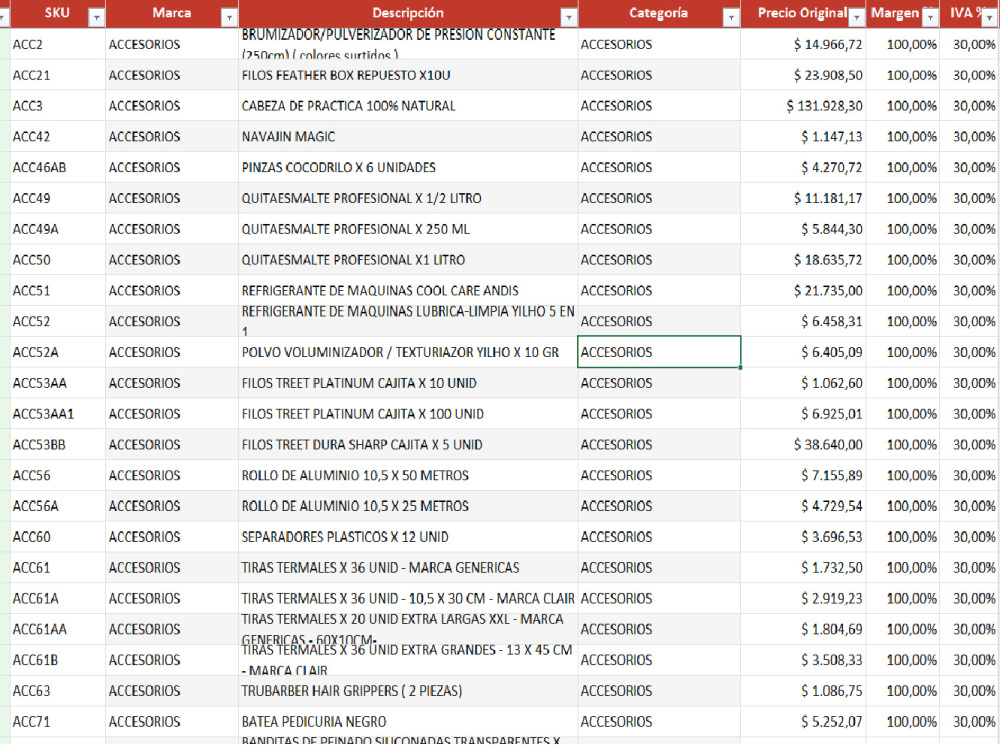
Task: Select price cell $ 6.458,31
Action: coord(802,321)
